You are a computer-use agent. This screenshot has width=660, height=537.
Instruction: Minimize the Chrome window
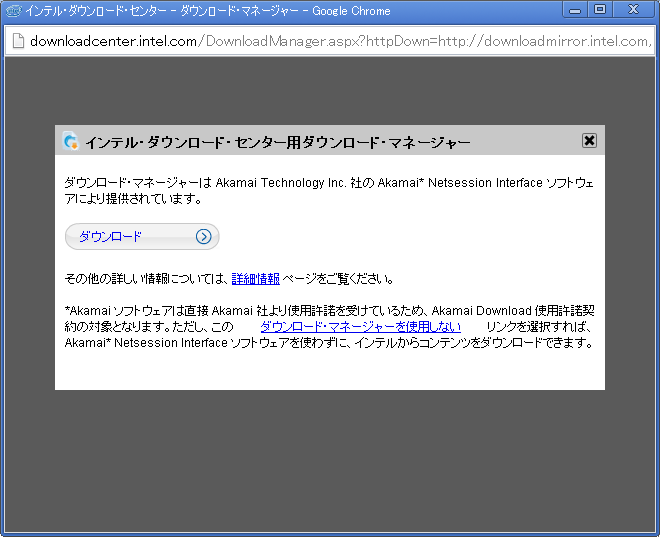coord(575,10)
